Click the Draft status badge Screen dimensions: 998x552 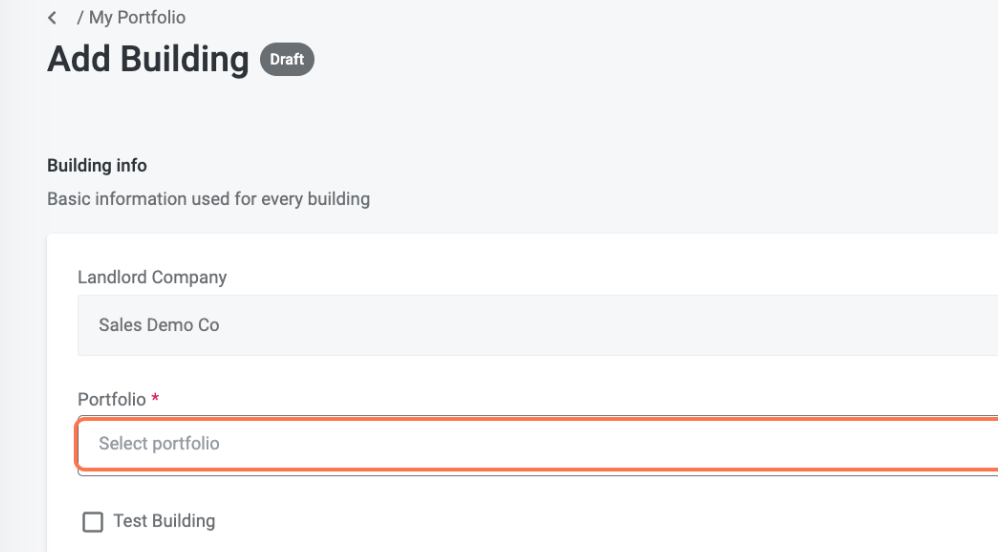click(x=287, y=60)
